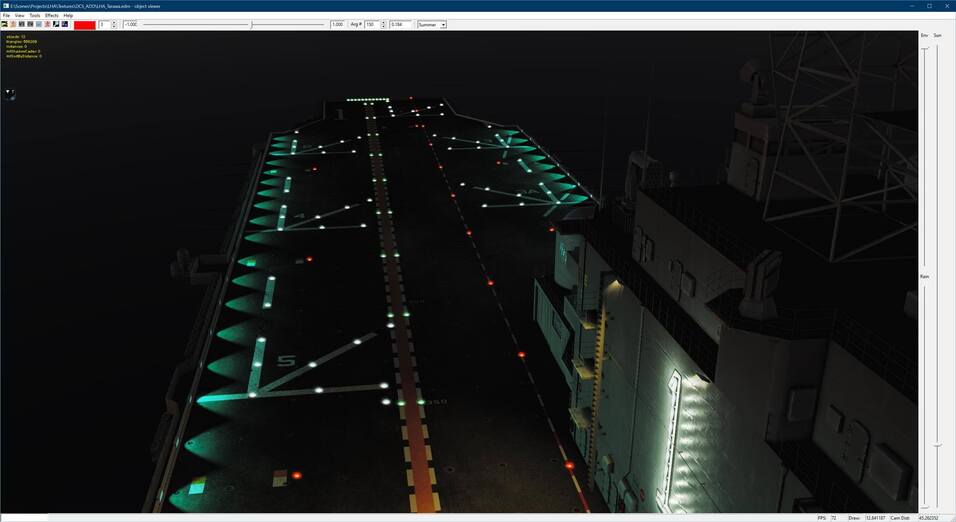
Task: Click the red color swatch in toolbar
Action: tap(85, 24)
